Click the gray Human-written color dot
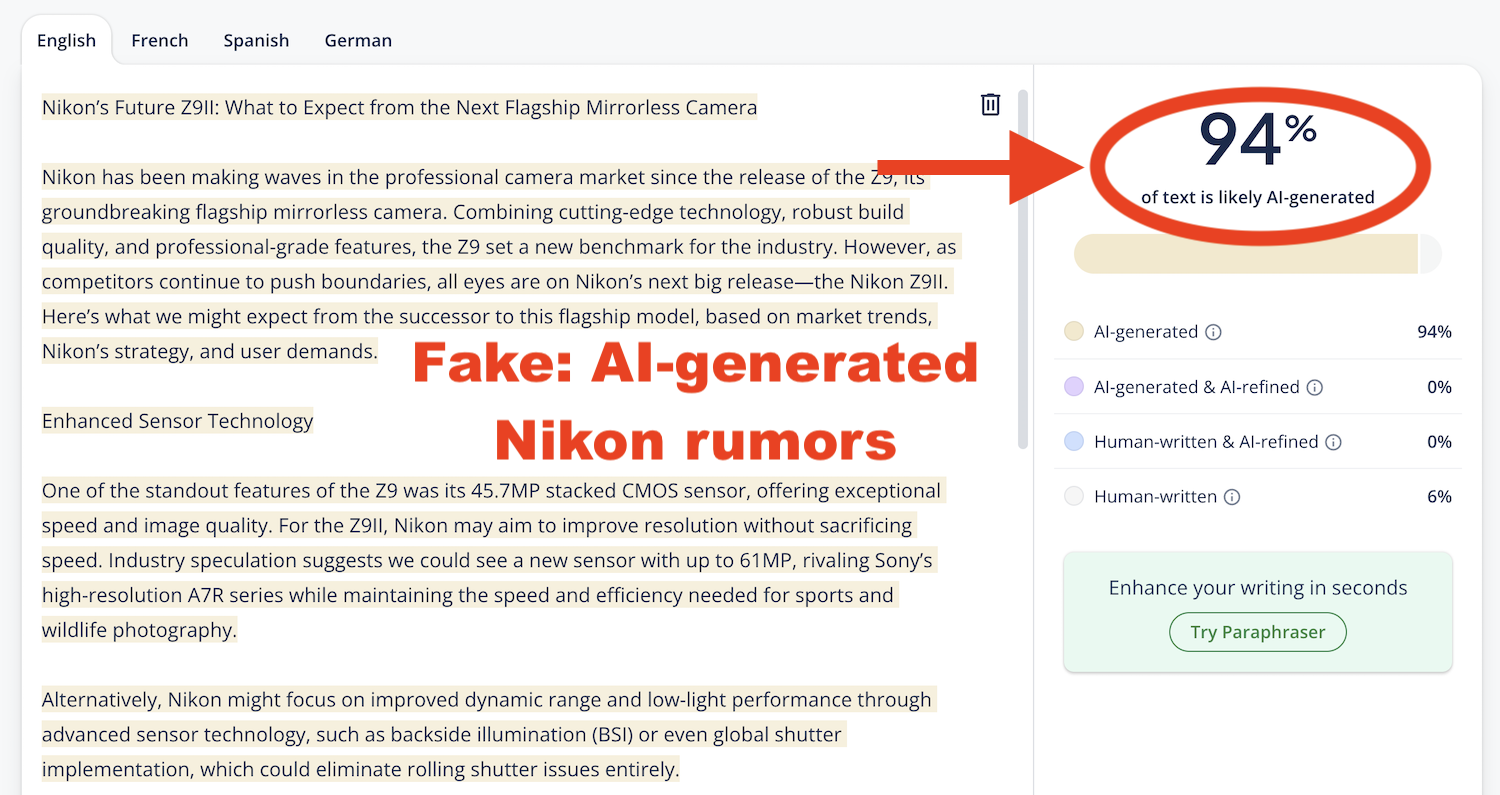Image resolution: width=1500 pixels, height=795 pixels. [x=1074, y=497]
